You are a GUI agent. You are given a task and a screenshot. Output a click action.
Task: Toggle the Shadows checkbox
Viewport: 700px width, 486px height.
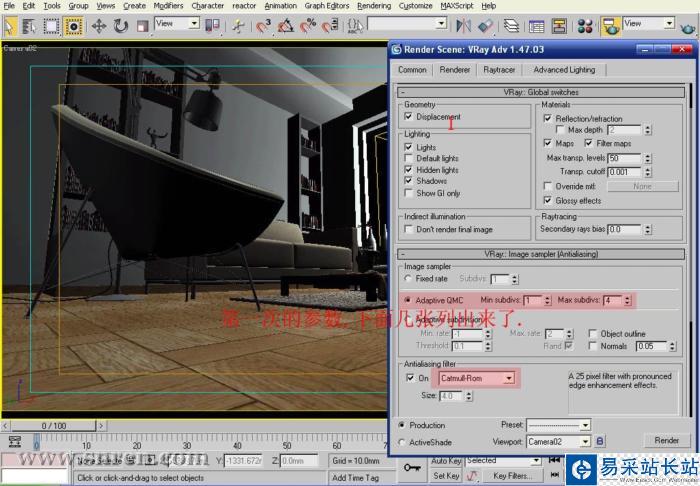[x=408, y=181]
